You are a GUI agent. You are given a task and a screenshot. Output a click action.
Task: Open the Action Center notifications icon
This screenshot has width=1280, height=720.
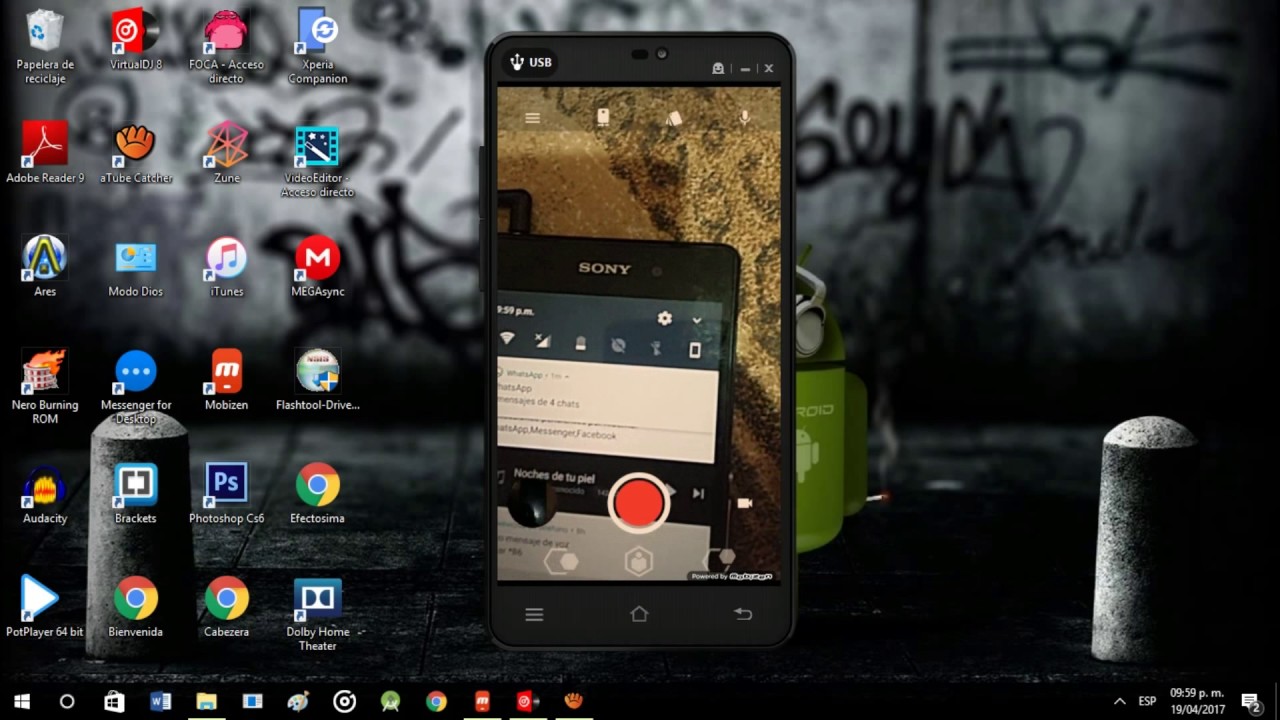[1251, 702]
